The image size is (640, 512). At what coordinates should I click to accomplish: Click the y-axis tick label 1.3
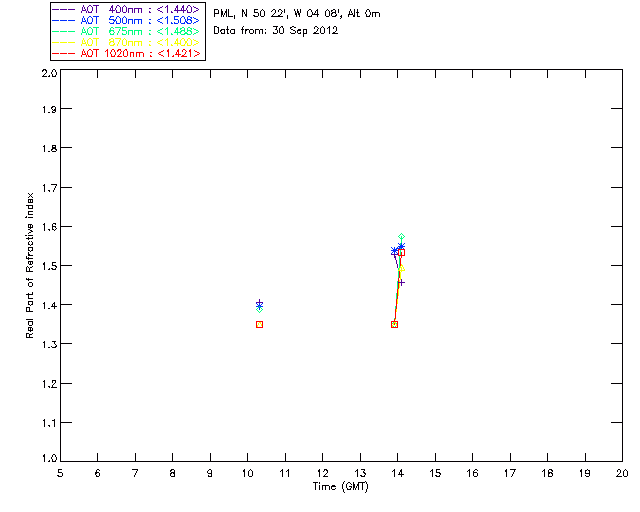point(49,344)
